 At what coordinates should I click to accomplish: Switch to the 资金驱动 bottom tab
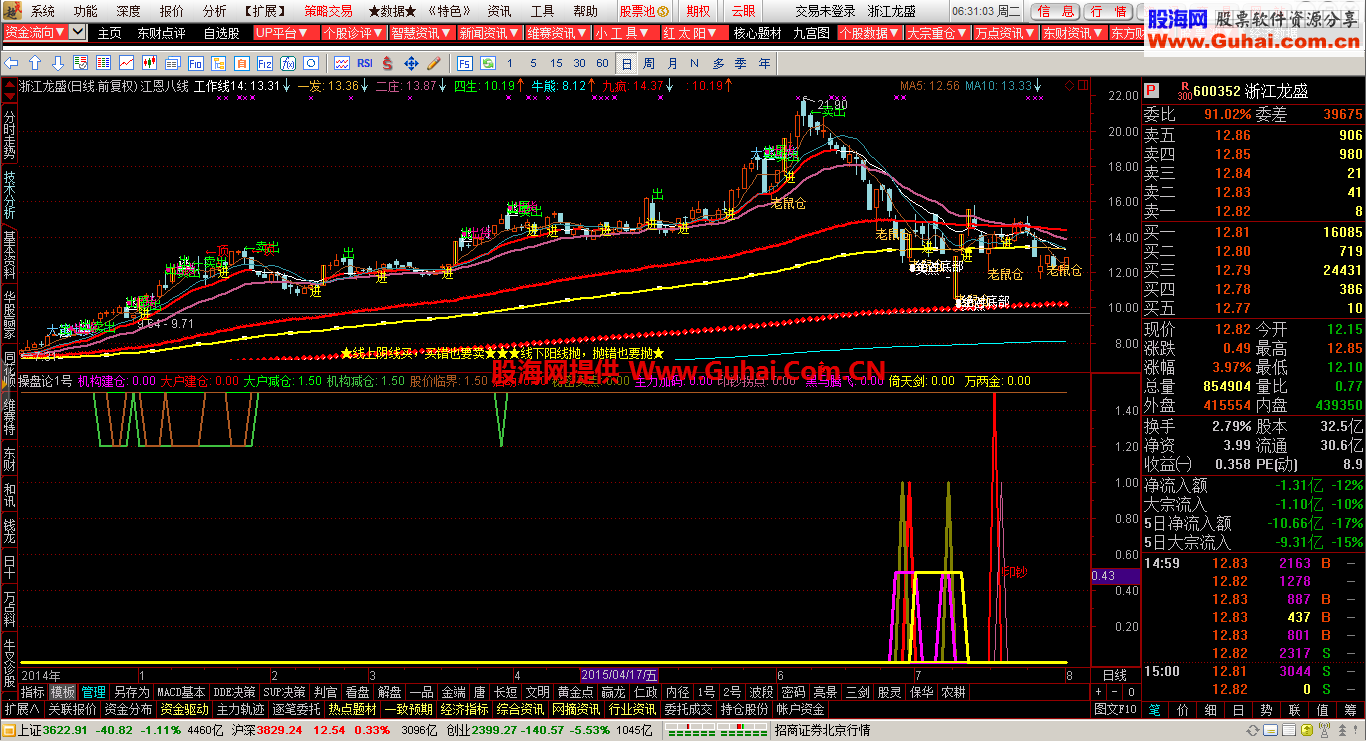point(184,709)
